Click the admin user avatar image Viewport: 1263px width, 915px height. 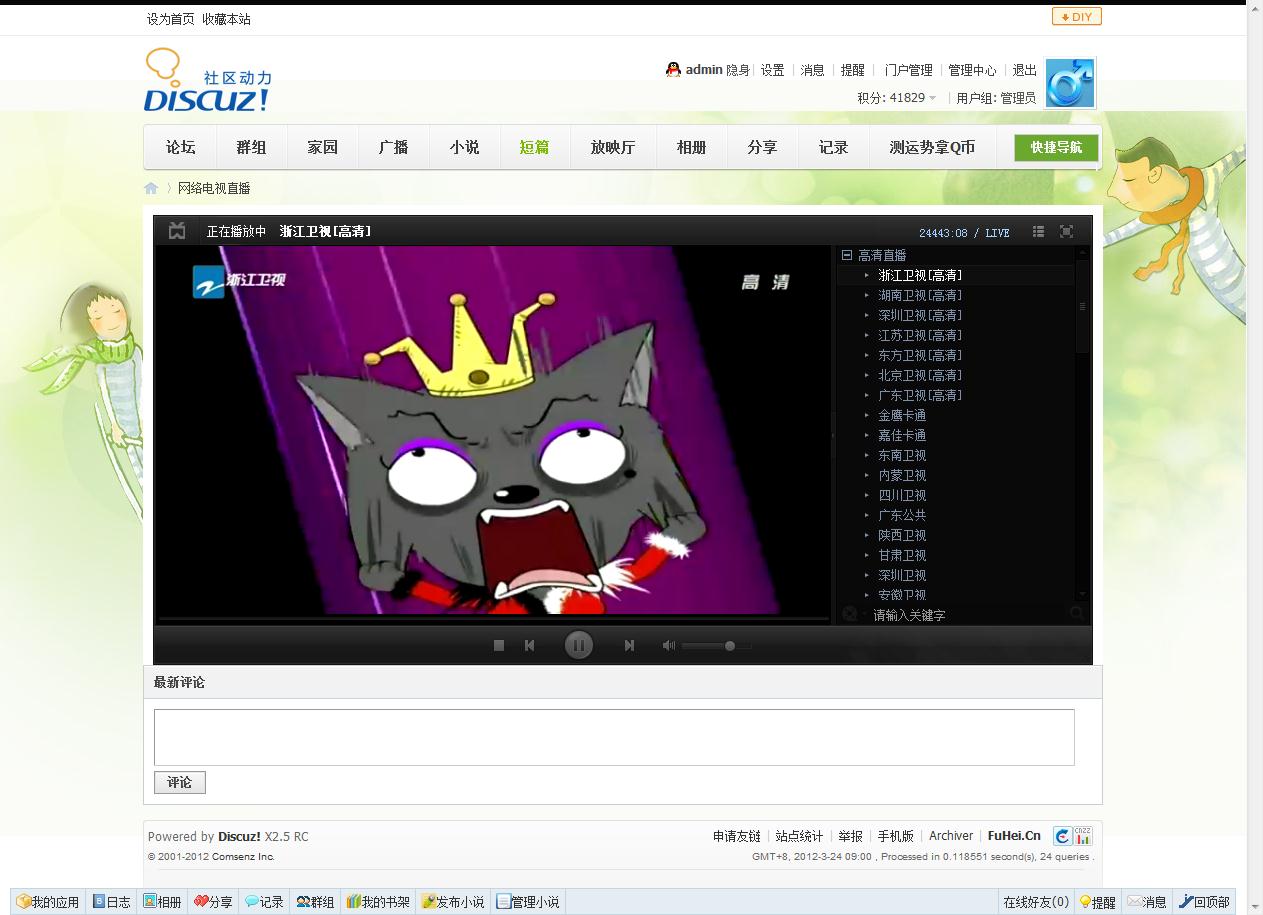(1070, 83)
